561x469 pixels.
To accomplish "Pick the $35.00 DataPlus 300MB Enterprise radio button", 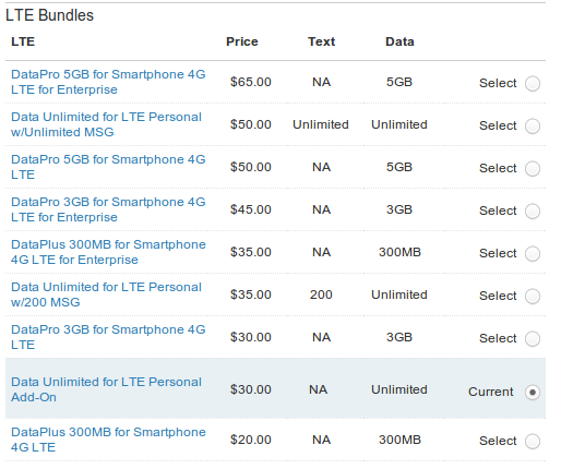I will (532, 253).
